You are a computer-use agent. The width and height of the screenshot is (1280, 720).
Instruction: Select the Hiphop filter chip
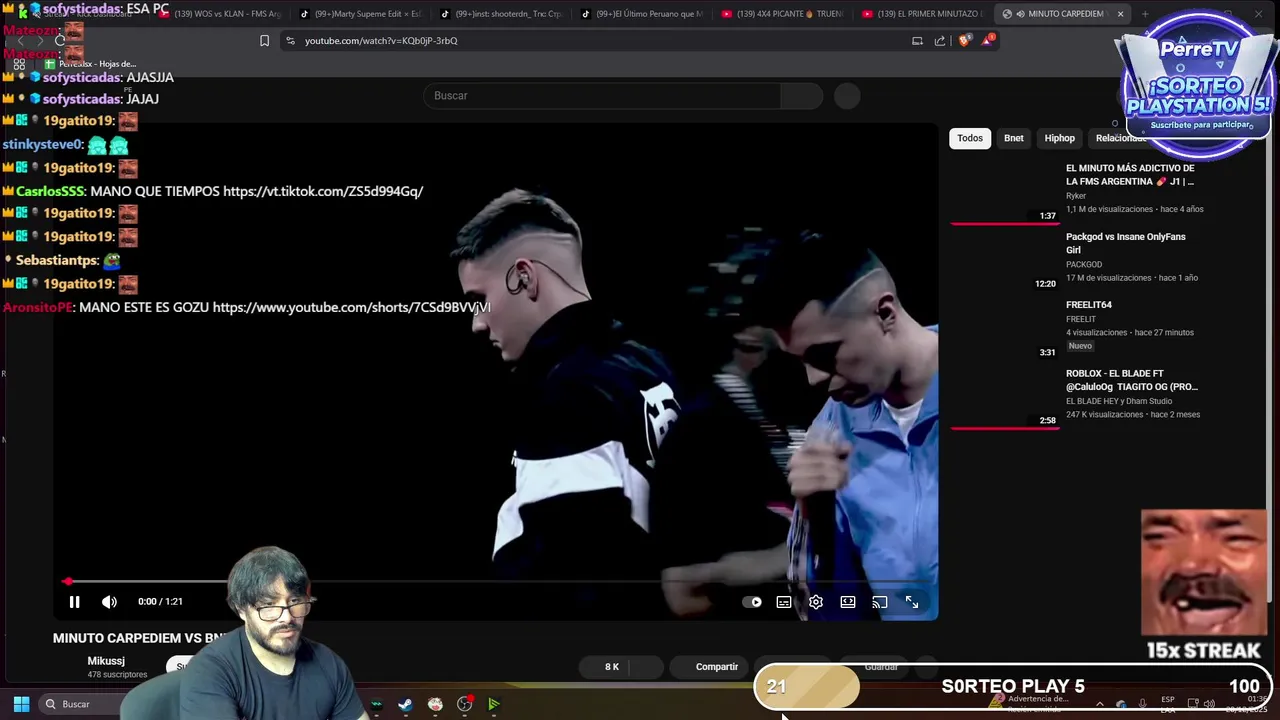1060,138
